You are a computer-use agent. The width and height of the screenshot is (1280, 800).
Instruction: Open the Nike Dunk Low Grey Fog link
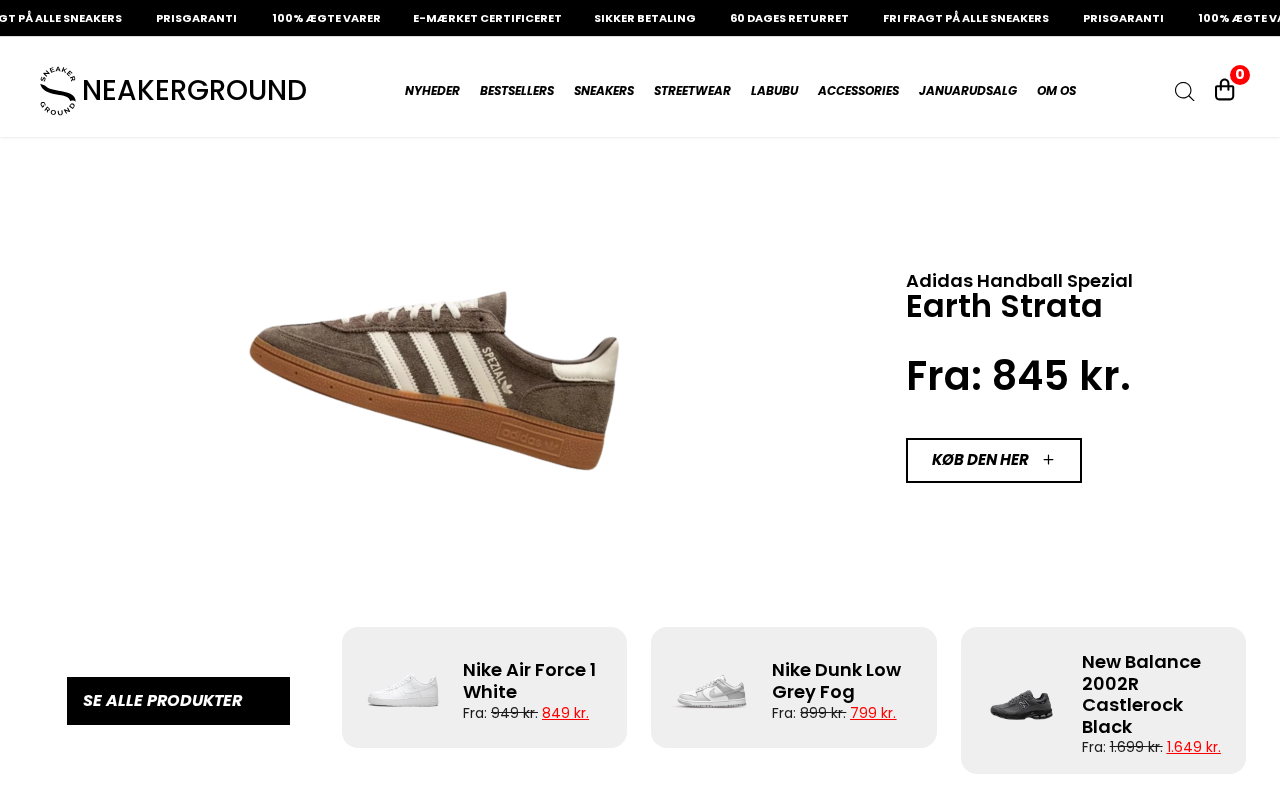point(836,680)
